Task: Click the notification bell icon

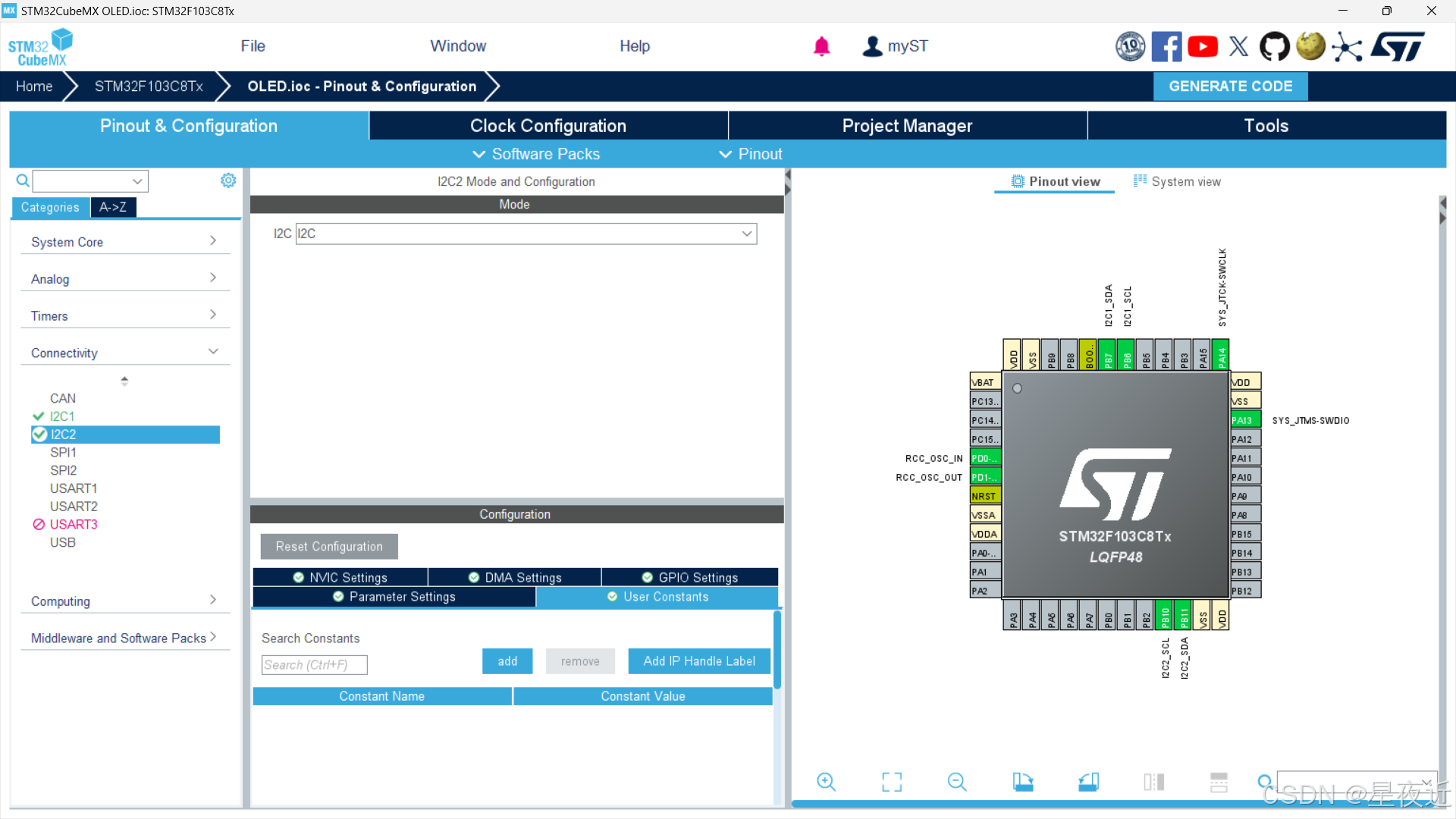Action: (821, 47)
